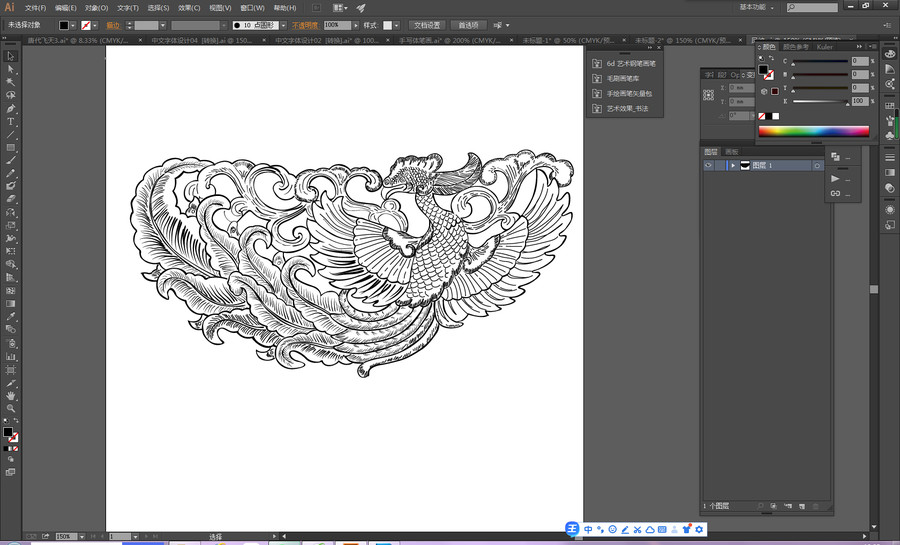
Task: Click the 首选项 button
Action: pos(468,25)
